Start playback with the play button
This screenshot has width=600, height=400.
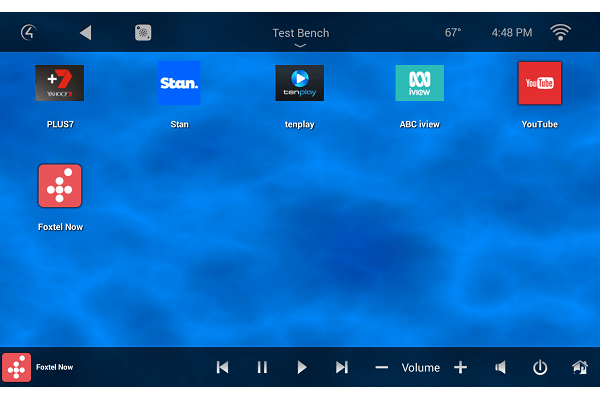coord(302,367)
